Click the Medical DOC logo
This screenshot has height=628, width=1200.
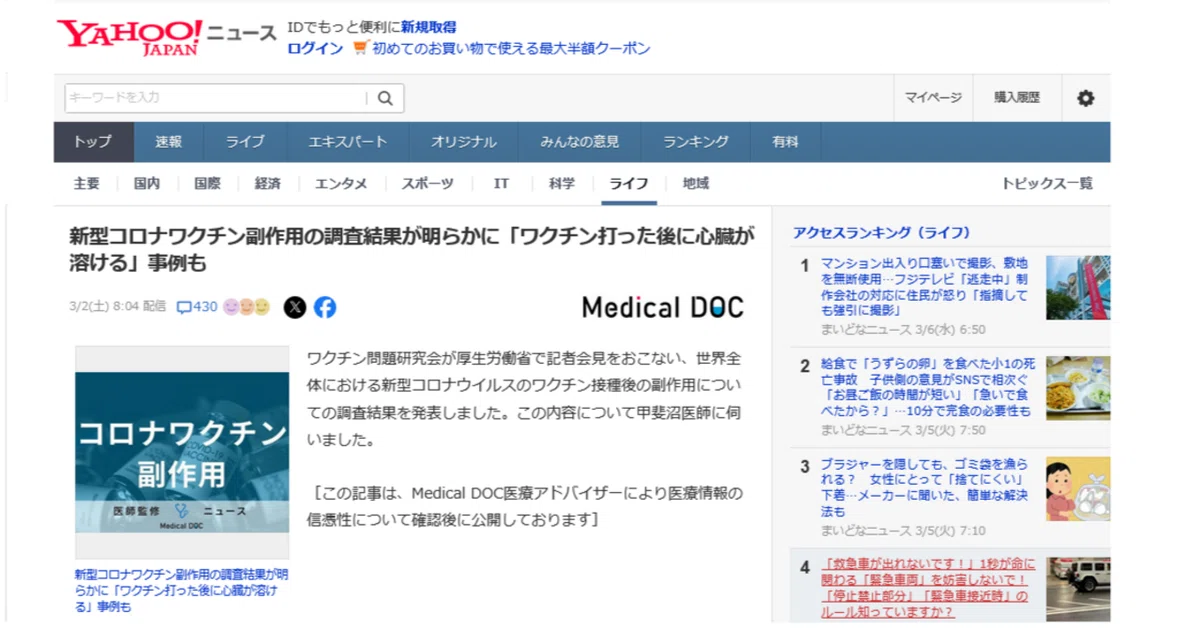point(663,307)
